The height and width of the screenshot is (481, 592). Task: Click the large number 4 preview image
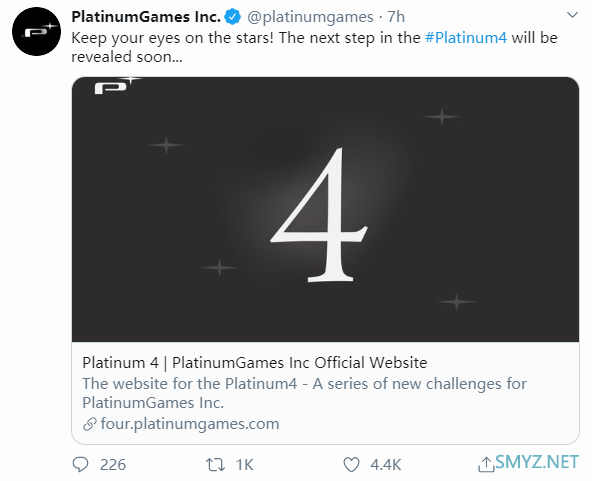(325, 210)
